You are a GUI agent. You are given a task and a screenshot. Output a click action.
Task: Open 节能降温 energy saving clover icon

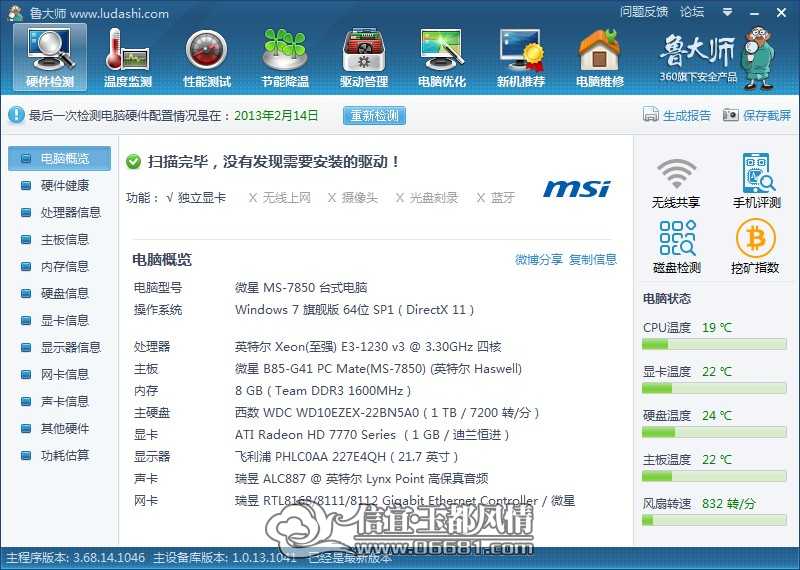[285, 57]
